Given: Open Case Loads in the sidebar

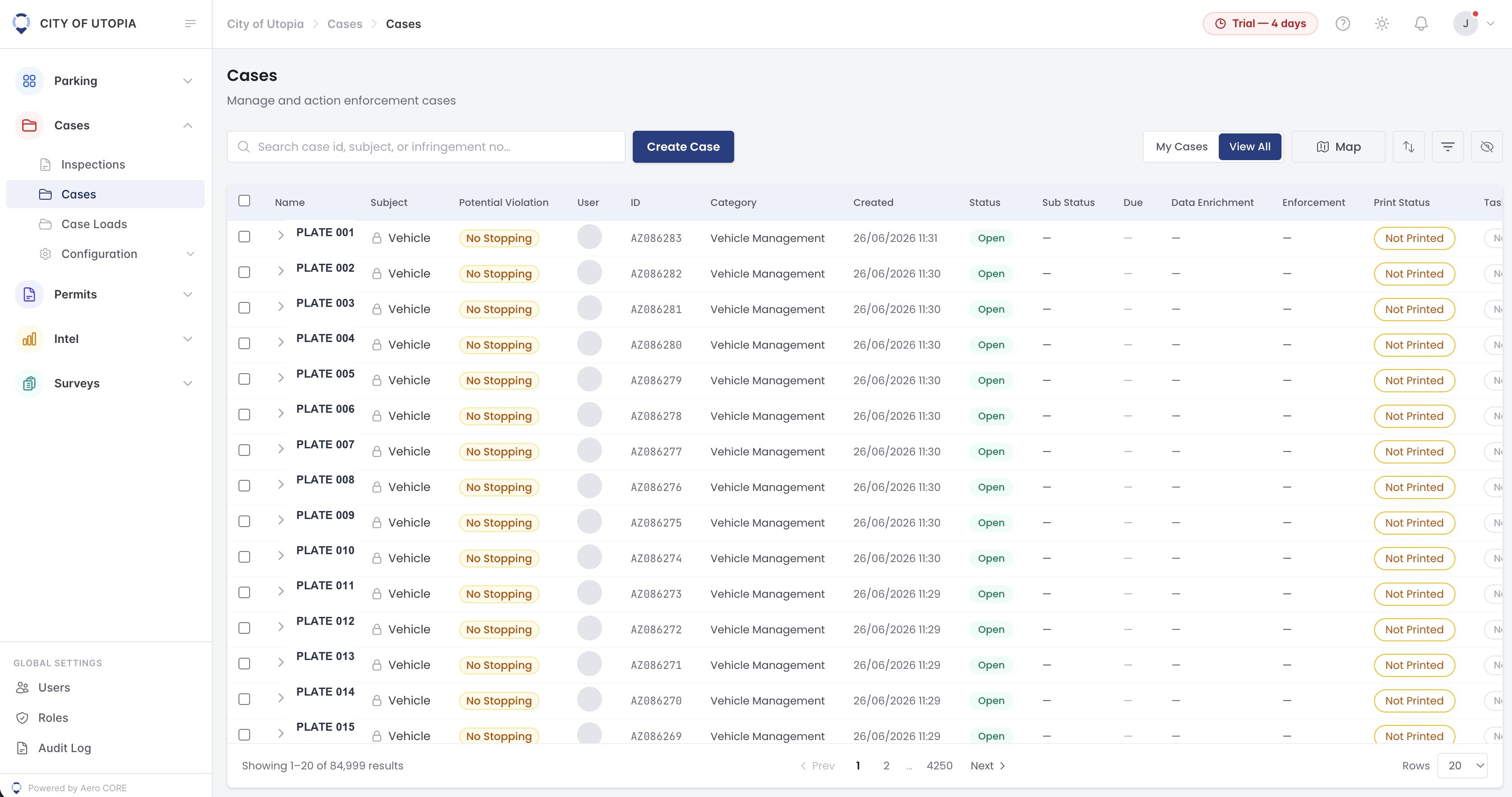Looking at the screenshot, I should (94, 224).
